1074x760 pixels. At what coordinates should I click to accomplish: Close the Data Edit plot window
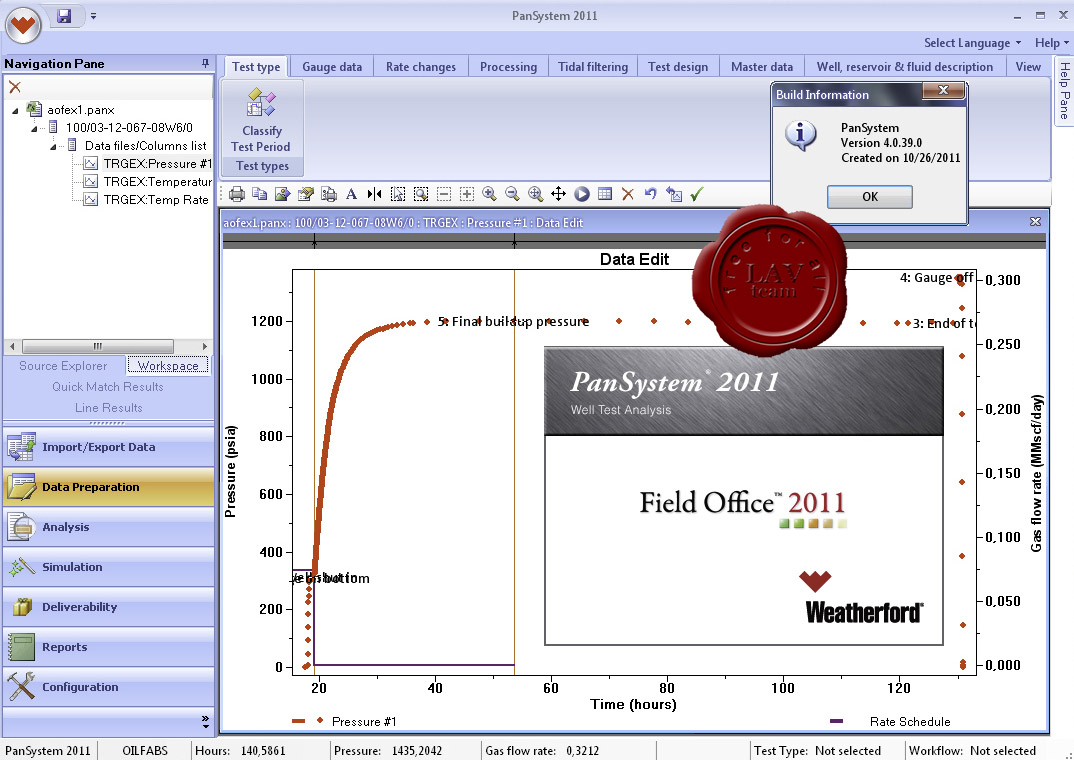click(x=1035, y=222)
